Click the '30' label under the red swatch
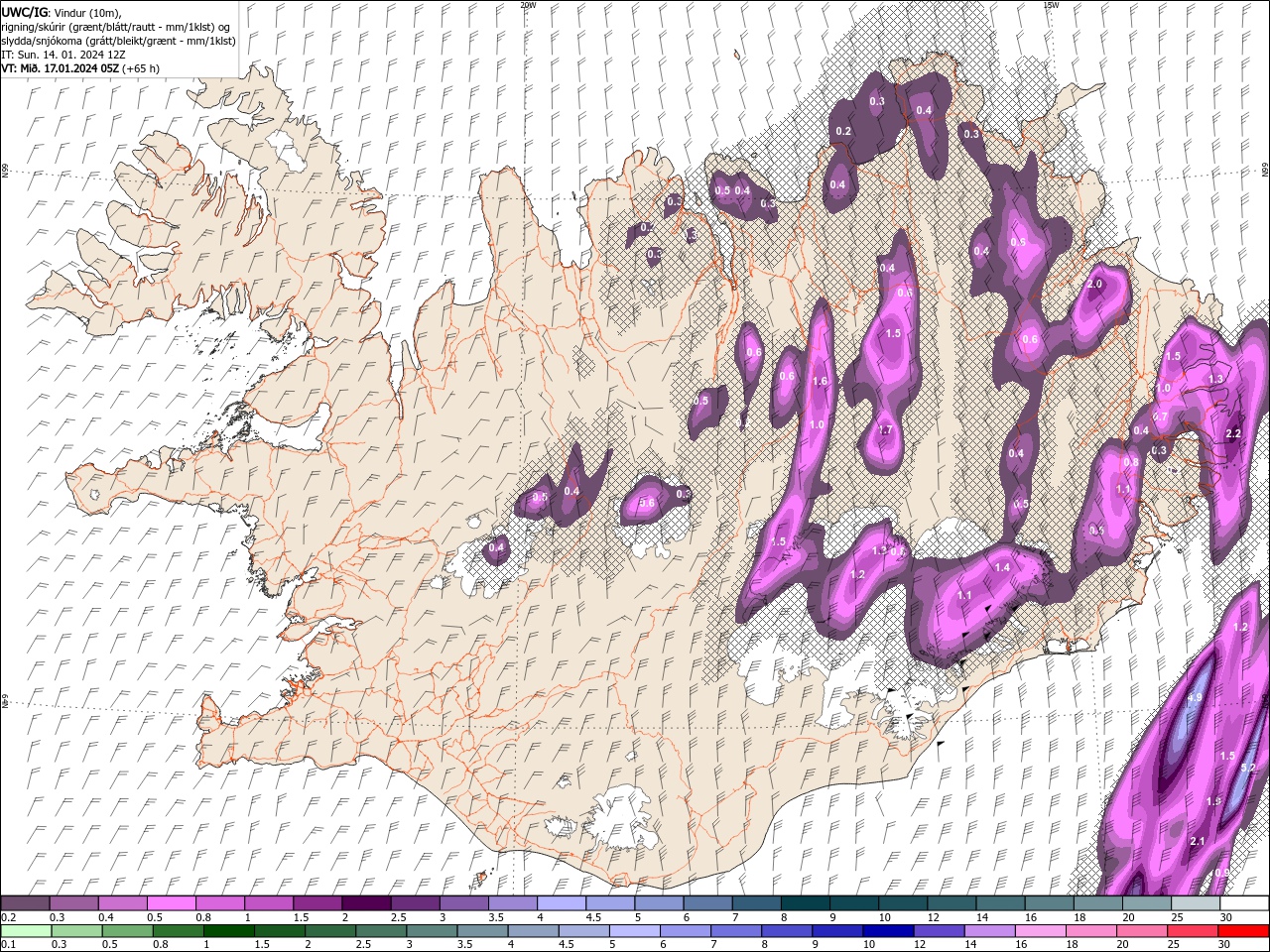Image resolution: width=1270 pixels, height=952 pixels. point(1226,944)
